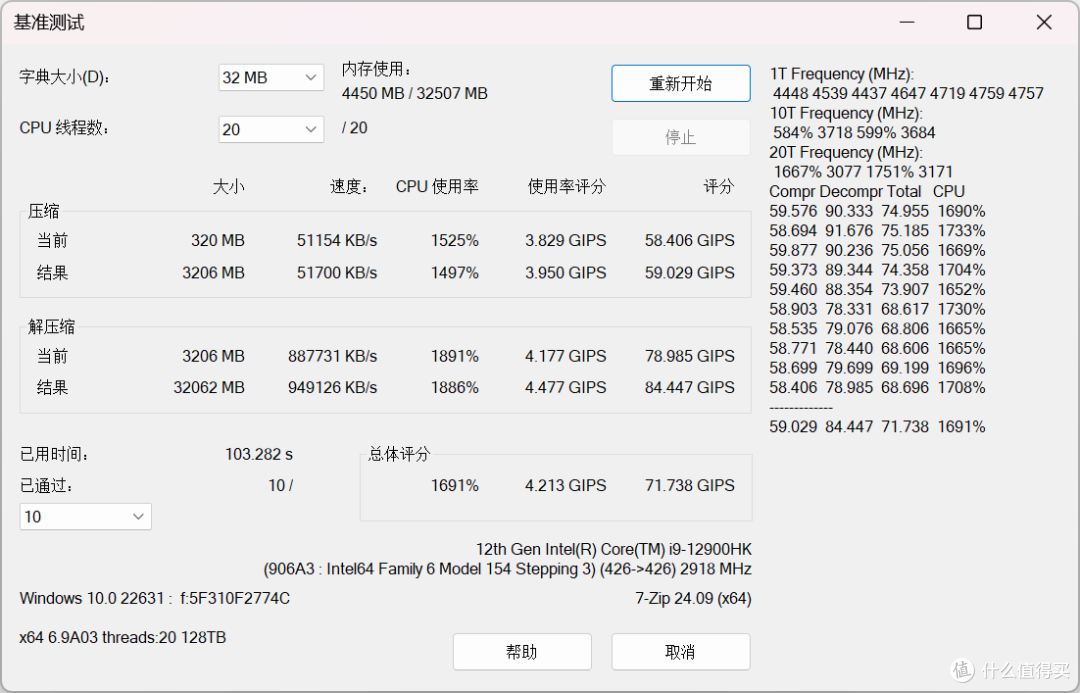Open the passes dropdown set to 10
The image size is (1080, 693).
click(85, 517)
